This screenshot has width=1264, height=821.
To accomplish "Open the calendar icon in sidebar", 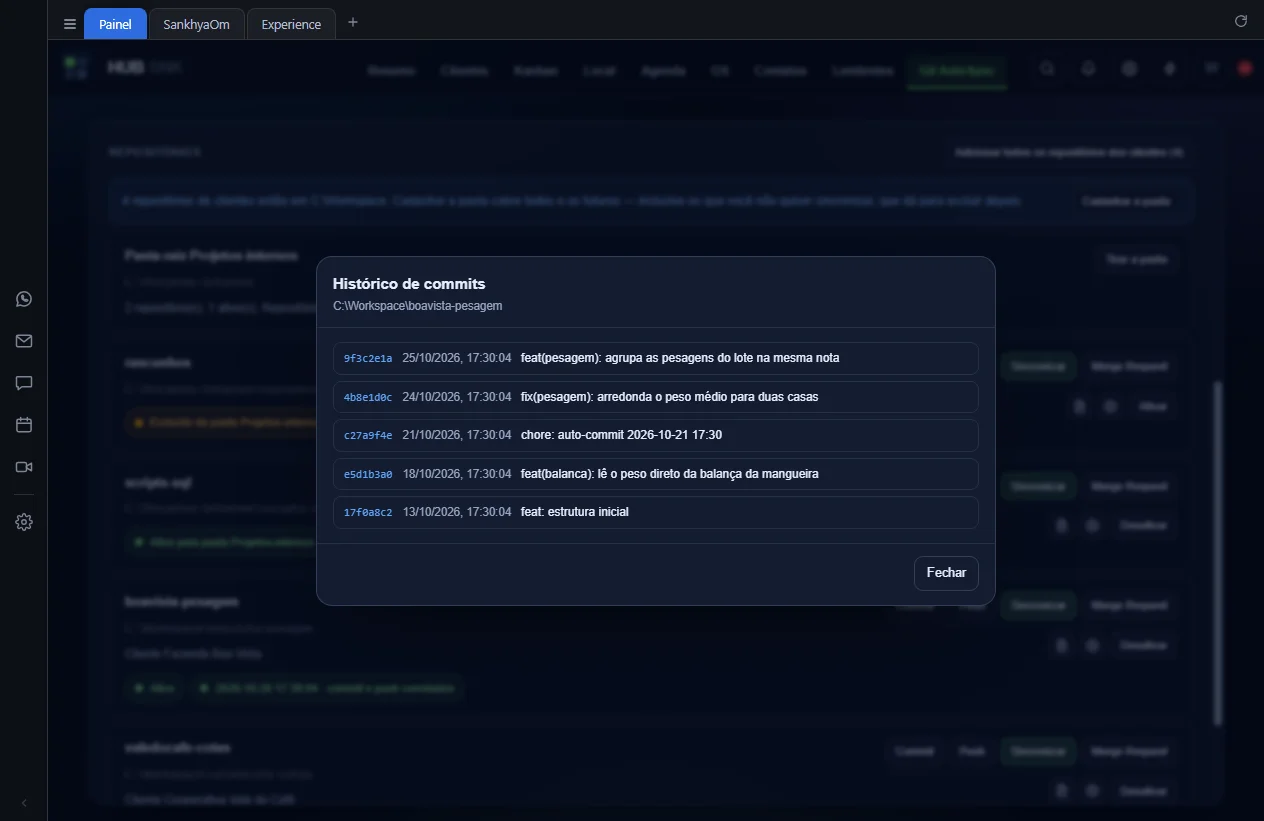I will [x=24, y=425].
